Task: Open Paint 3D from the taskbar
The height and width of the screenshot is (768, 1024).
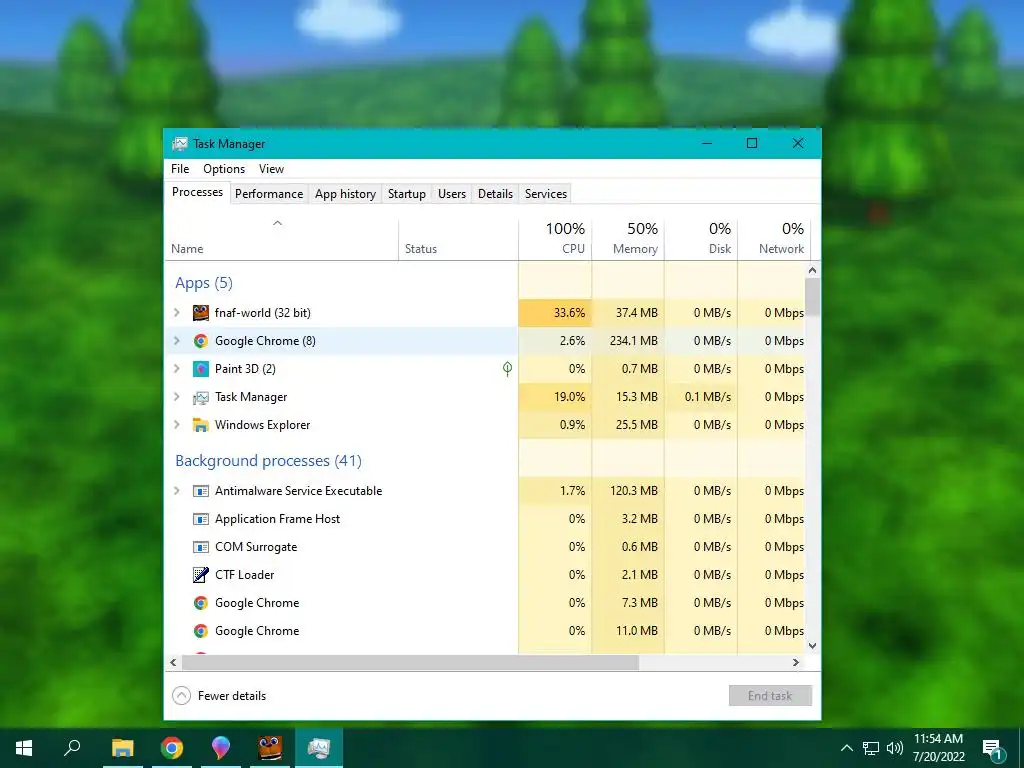Action: 221,748
